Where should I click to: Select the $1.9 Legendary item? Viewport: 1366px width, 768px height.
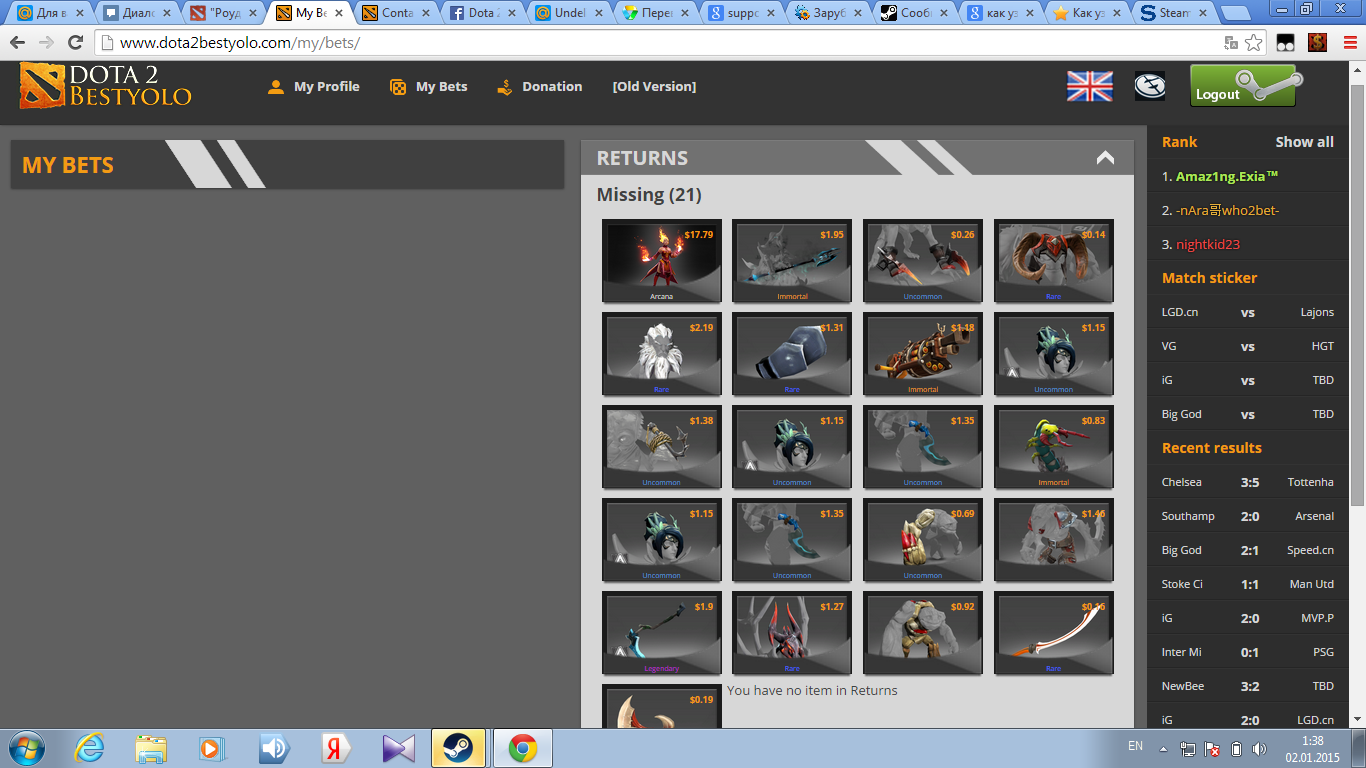point(662,633)
